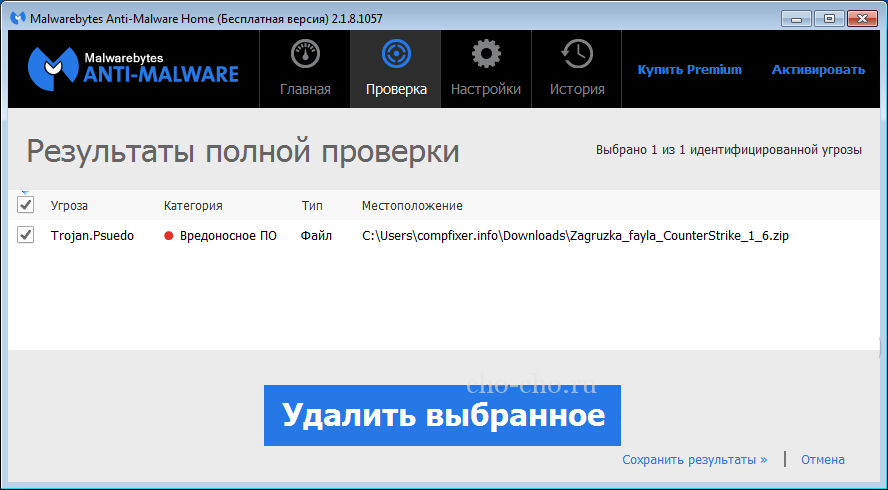Select the Проверка scan target icon
Screen dimensions: 888x490
point(396,54)
